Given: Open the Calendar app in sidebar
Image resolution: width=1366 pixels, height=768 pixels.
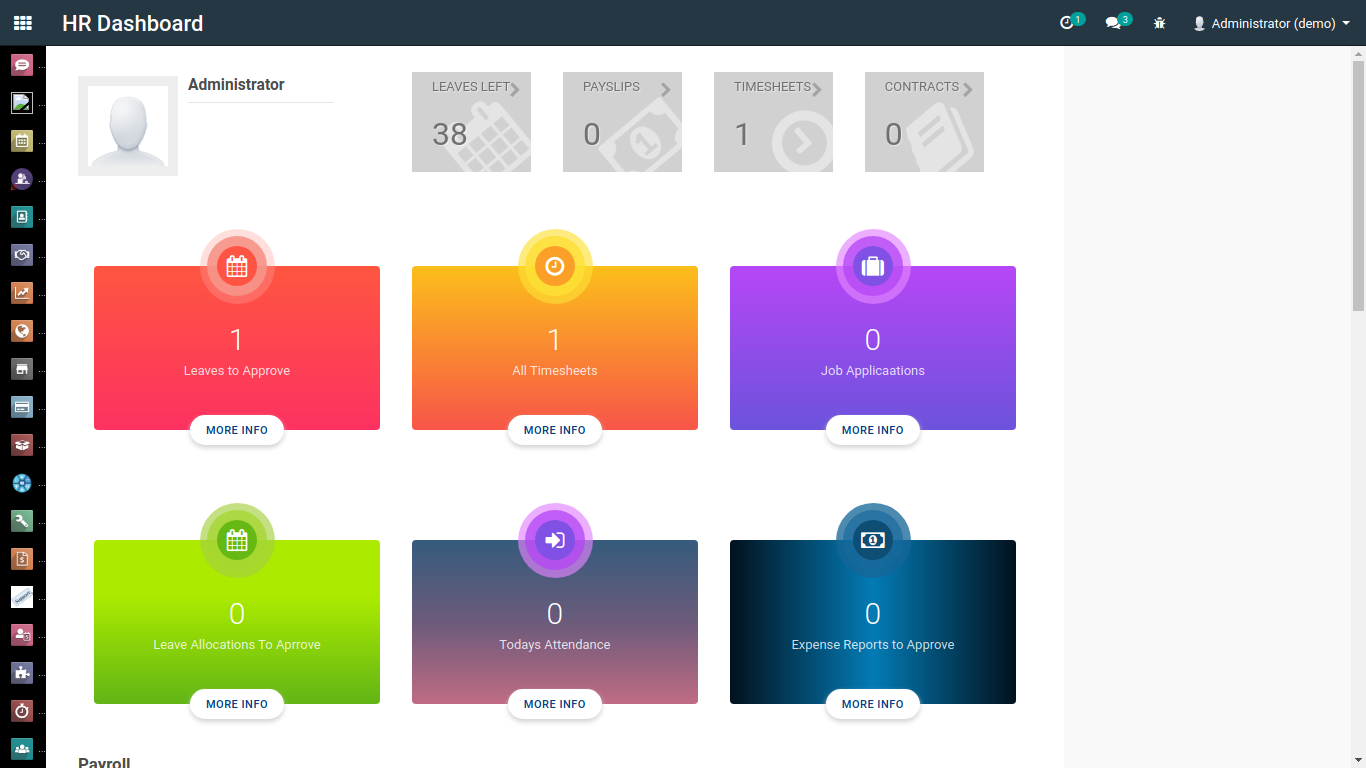Looking at the screenshot, I should coord(22,141).
